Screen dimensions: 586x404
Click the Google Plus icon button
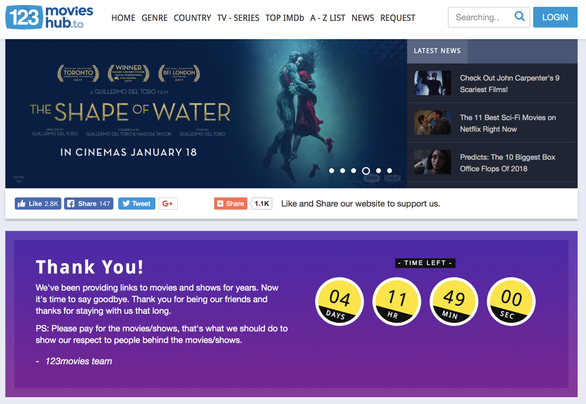pos(168,204)
